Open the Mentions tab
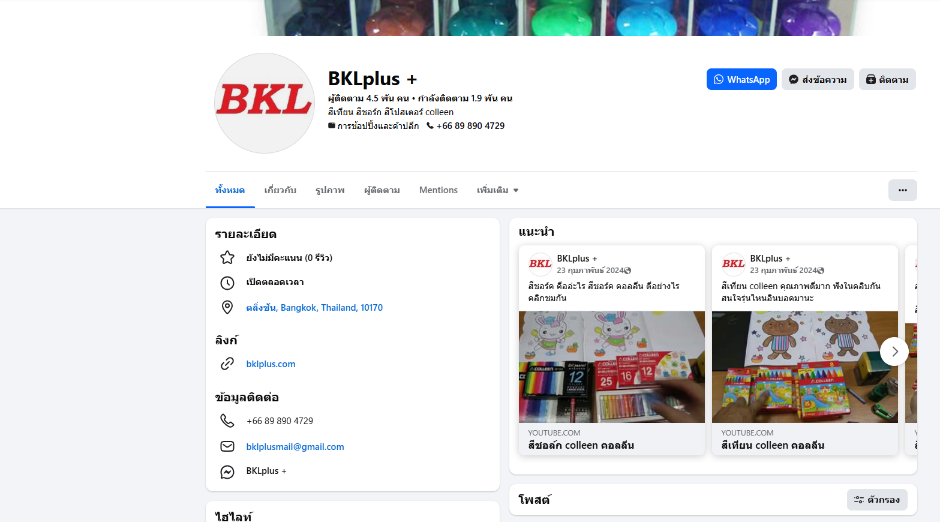 pyautogui.click(x=438, y=190)
